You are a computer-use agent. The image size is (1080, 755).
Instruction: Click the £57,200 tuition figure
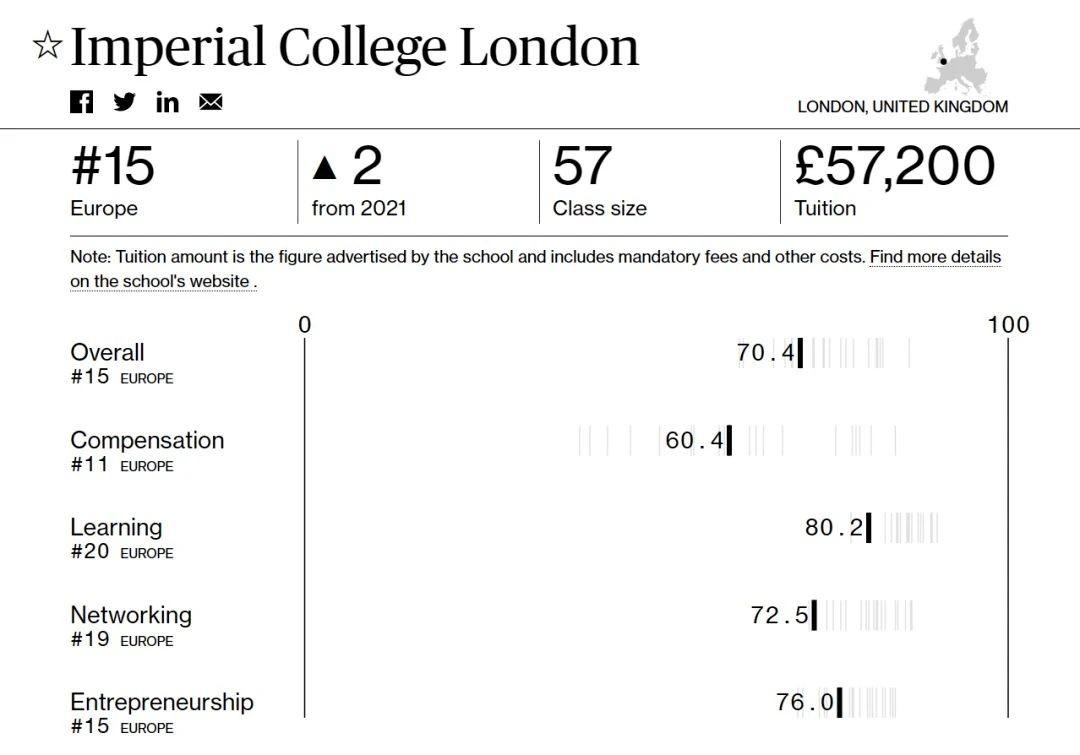point(894,166)
